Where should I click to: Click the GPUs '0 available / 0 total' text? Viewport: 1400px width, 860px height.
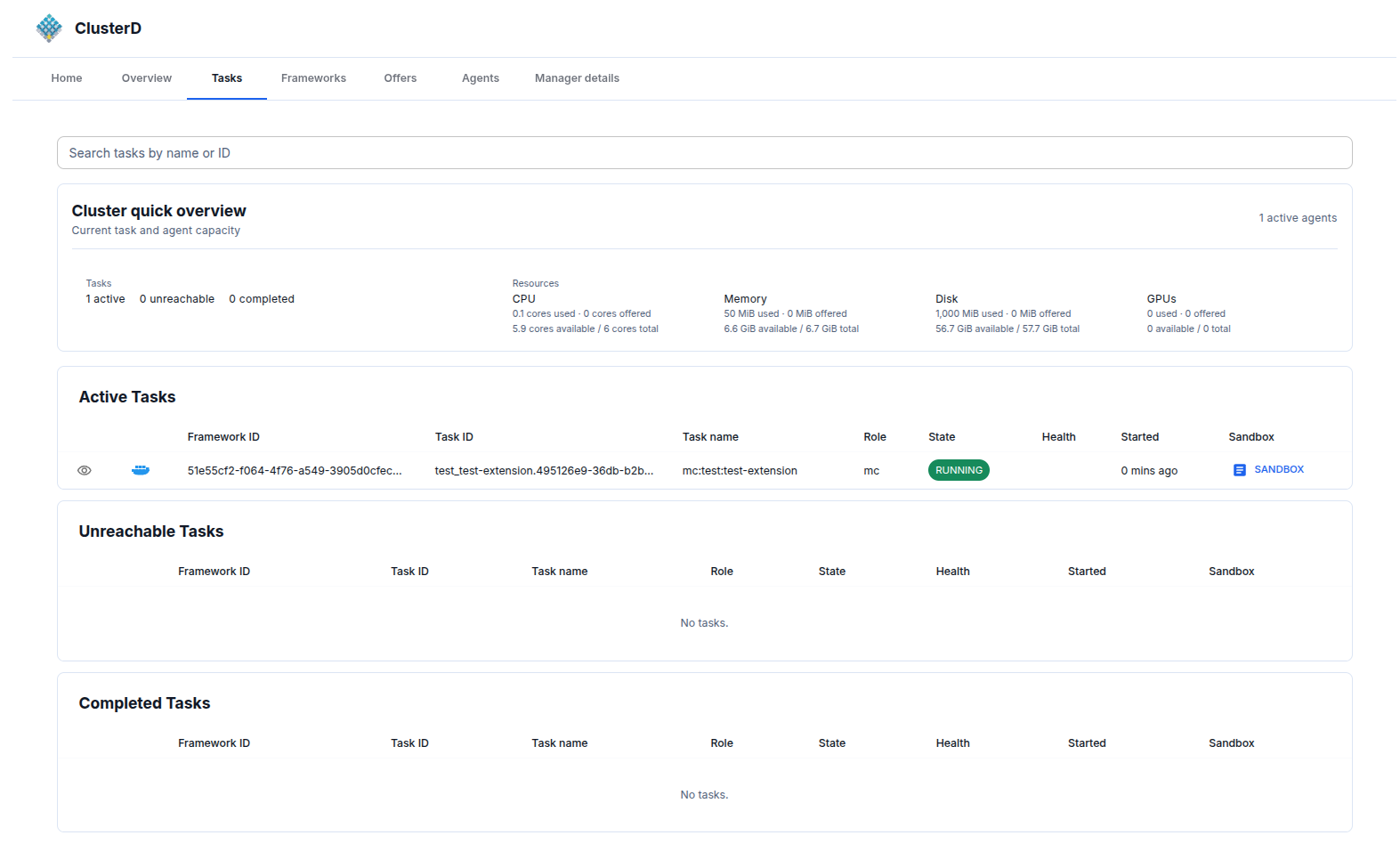click(x=1188, y=329)
